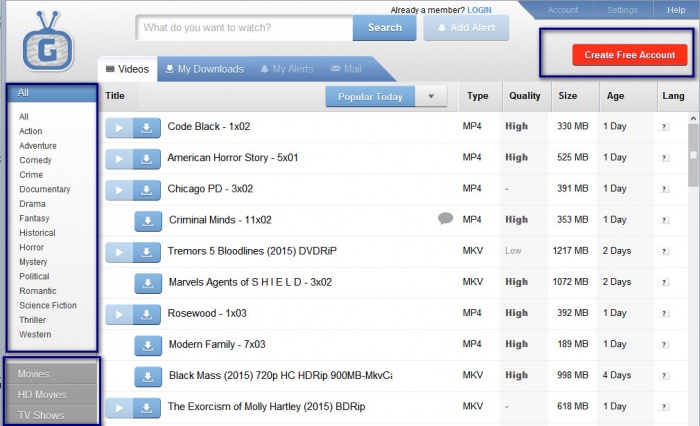Play Code Black - 1x02
Viewport: 700px width, 426px height.
(119, 128)
